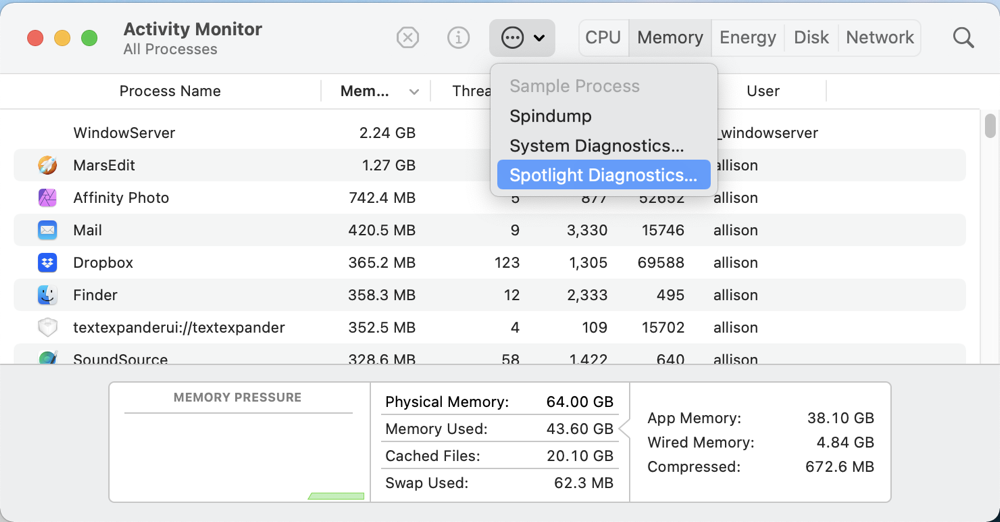Sort by Process Name column header
Screen dimensions: 1000x522
[x=170, y=91]
